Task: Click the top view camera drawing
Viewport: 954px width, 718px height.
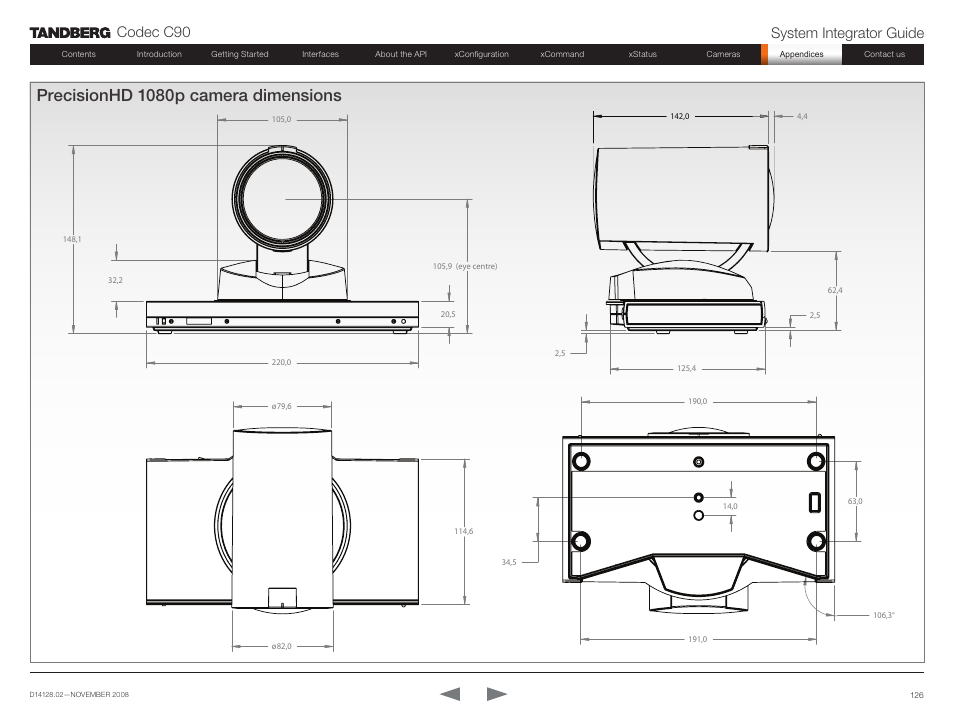Action: click(x=282, y=519)
